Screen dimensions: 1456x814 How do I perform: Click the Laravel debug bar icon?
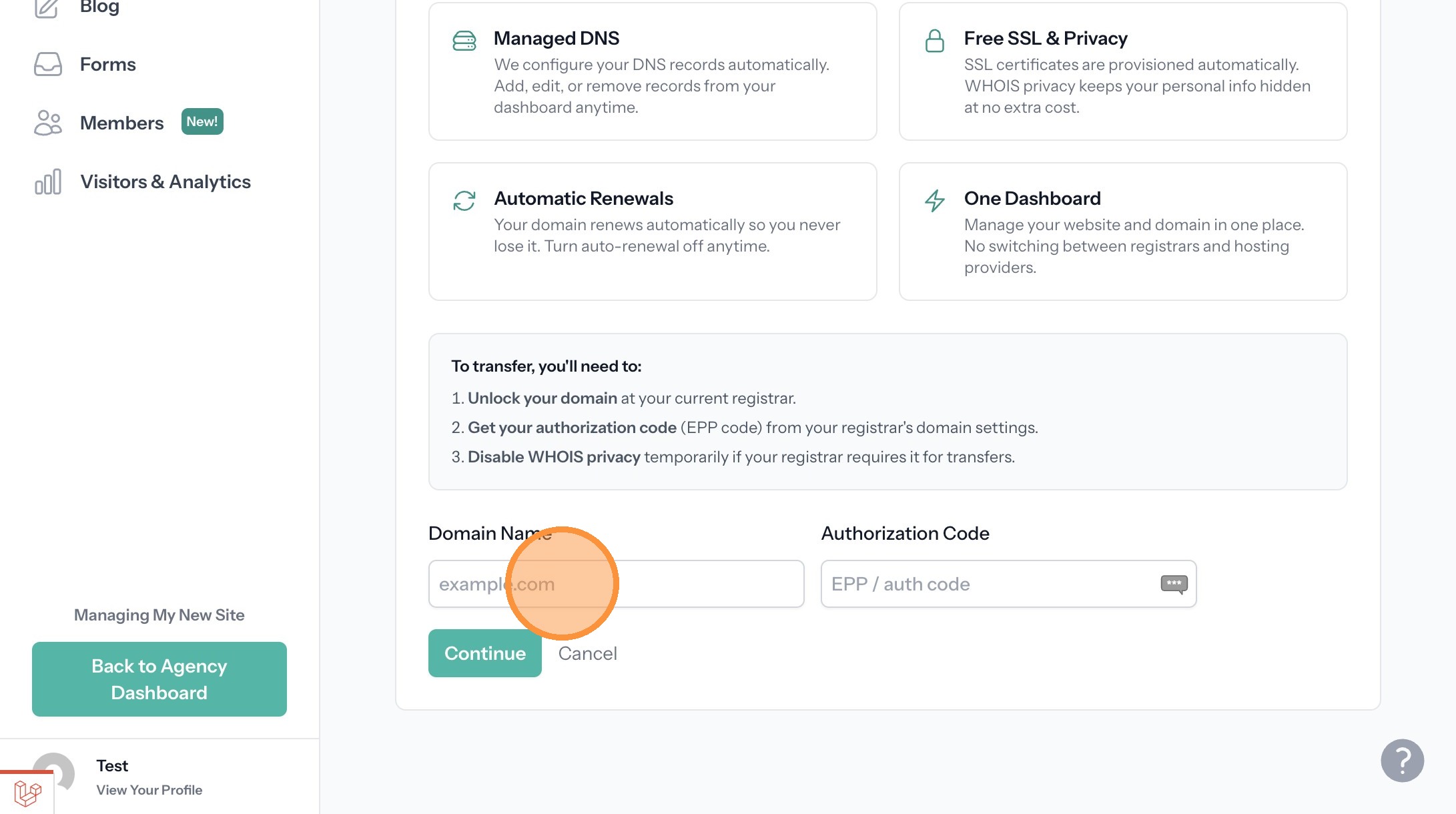coord(27,793)
